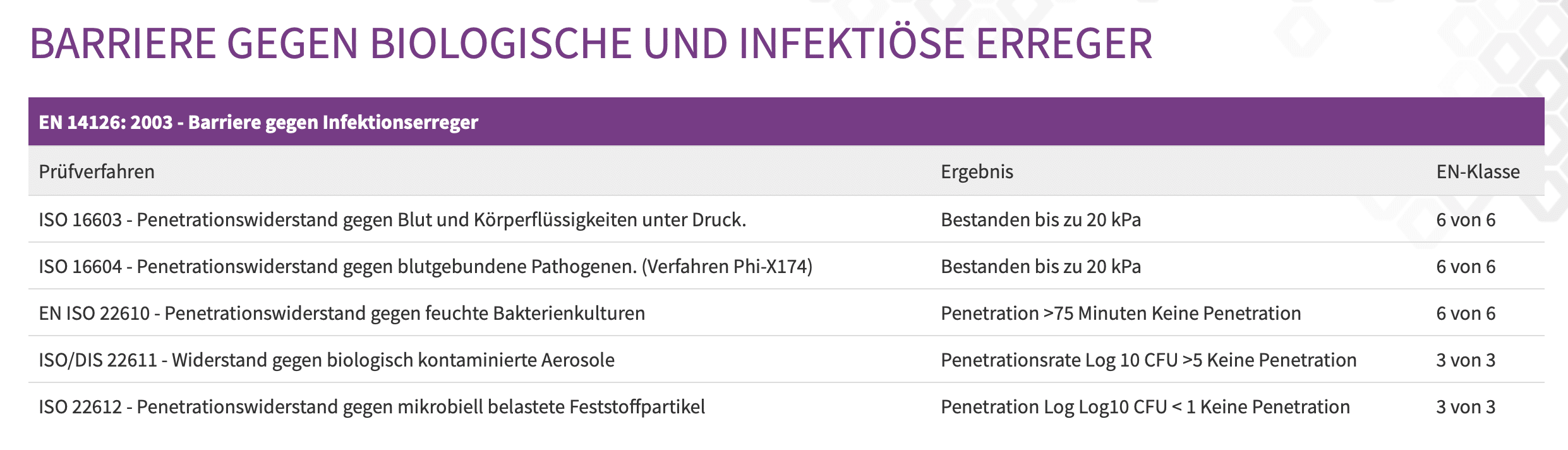Click the 3 von 3 class for ISO/DIS 22611
This screenshot has width=1568, height=450.
click(1466, 360)
